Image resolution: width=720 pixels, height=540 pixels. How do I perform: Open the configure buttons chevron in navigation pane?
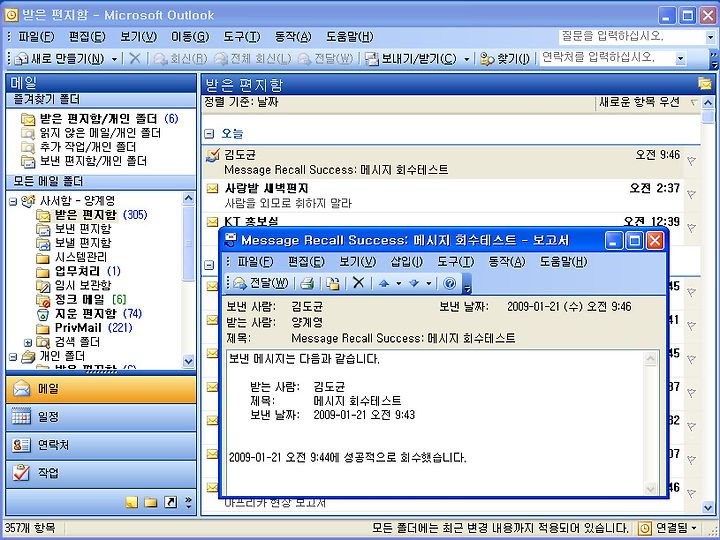[188, 502]
